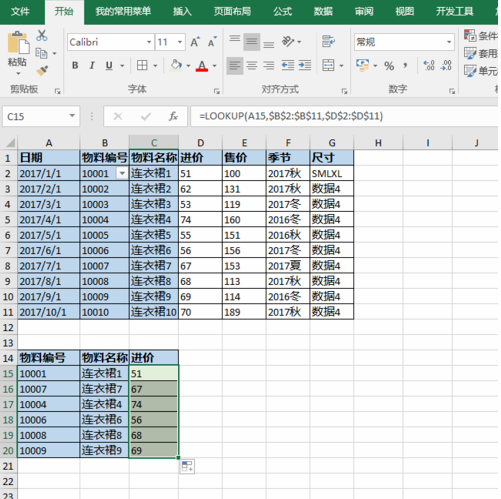Open number format 常规 dropdown
The image size is (501, 499).
tap(449, 42)
